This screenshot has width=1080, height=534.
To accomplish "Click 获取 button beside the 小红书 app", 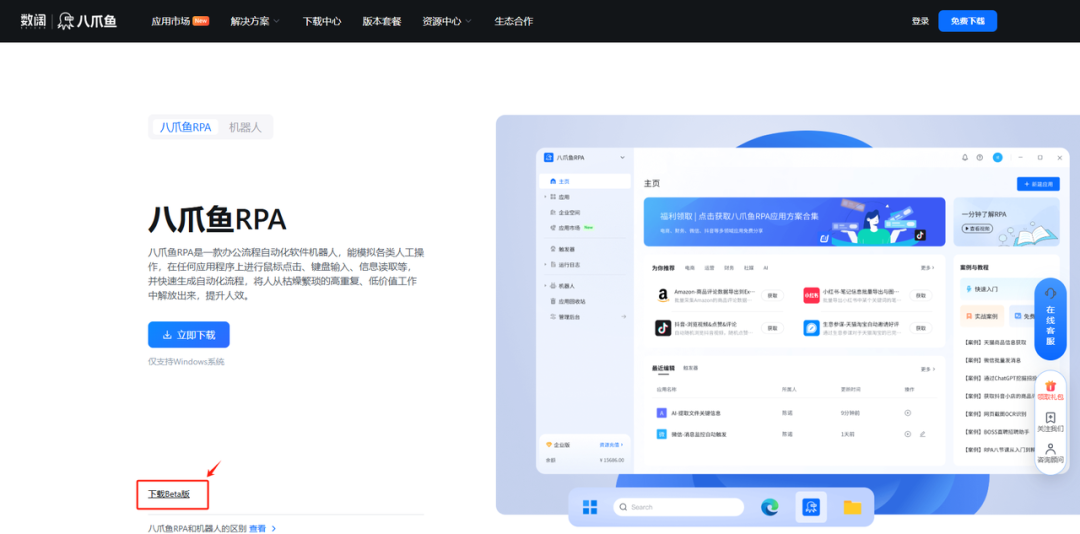I will coord(921,295).
